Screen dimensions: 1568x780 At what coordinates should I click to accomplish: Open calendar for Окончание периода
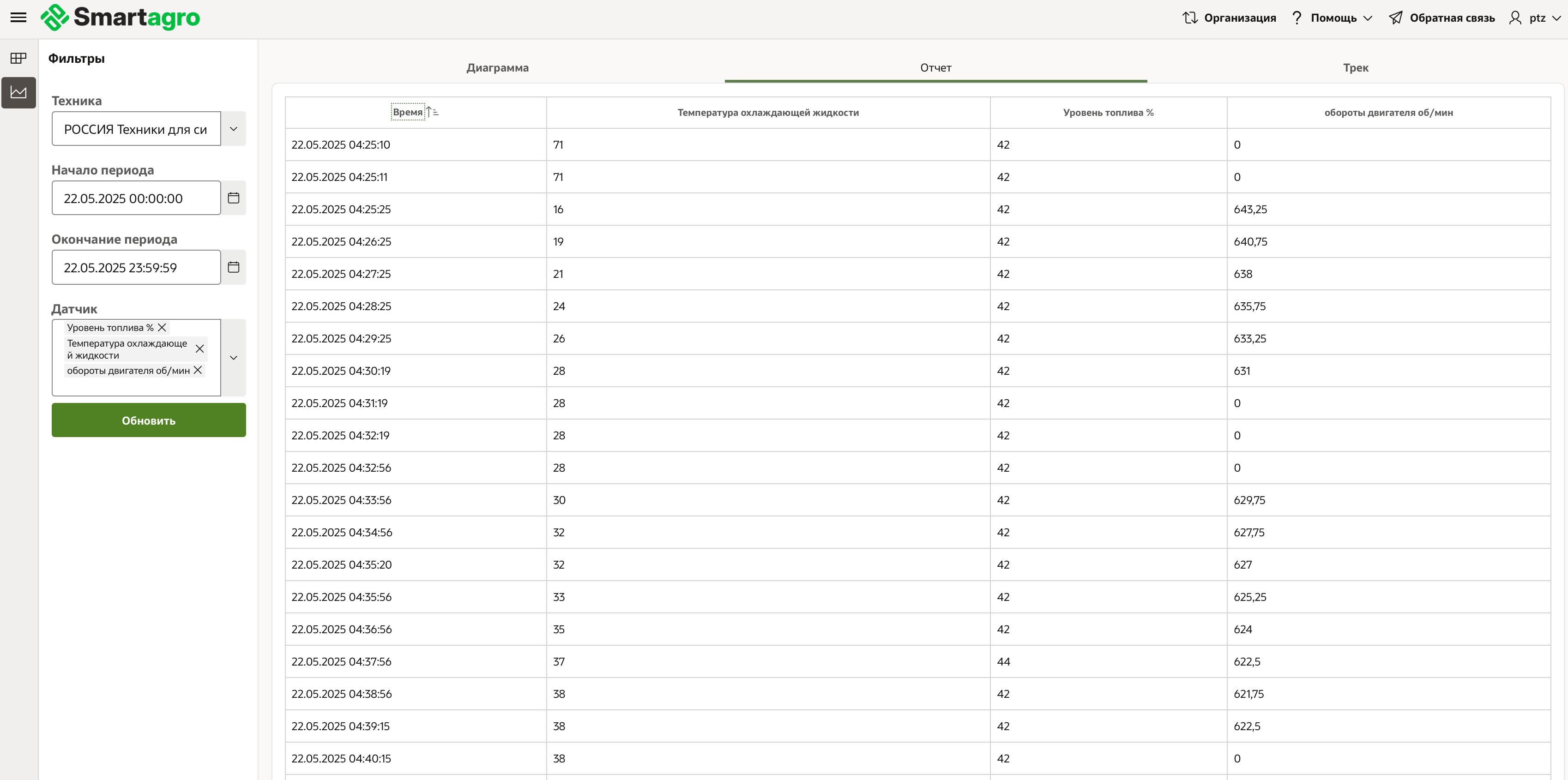[233, 267]
